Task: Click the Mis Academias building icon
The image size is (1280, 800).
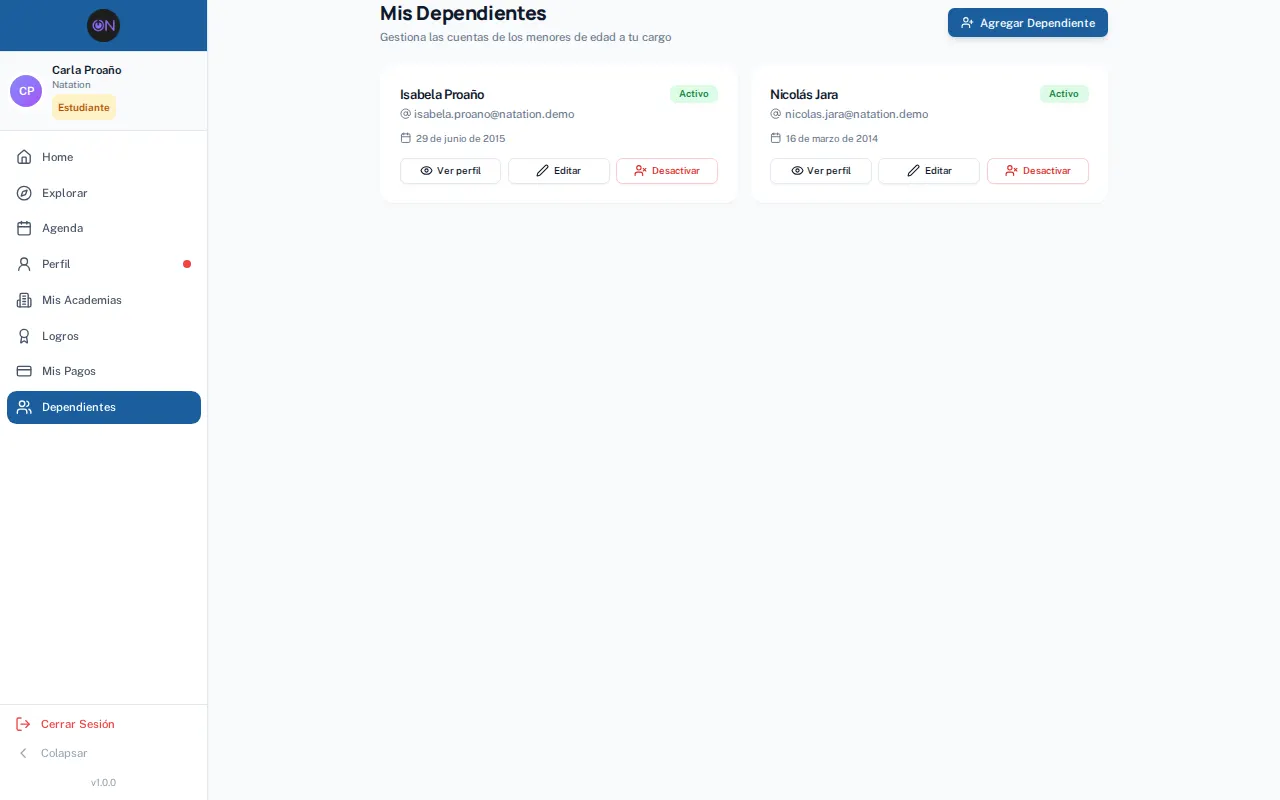Action: tap(24, 300)
